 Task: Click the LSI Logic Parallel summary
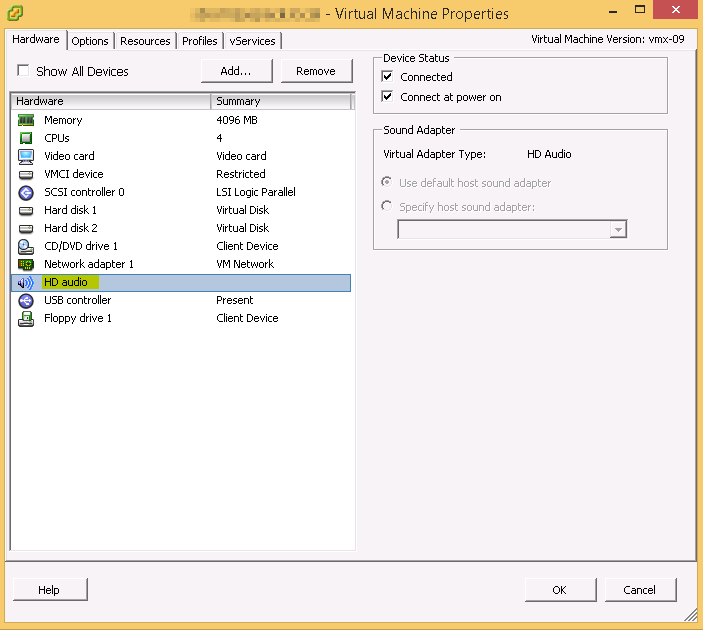[256, 192]
